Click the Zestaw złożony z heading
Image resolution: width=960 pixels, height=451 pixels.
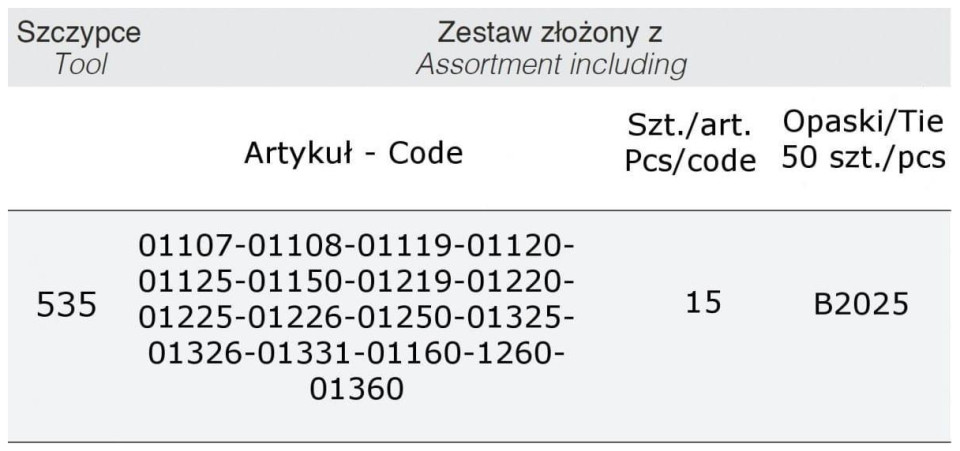tap(550, 32)
